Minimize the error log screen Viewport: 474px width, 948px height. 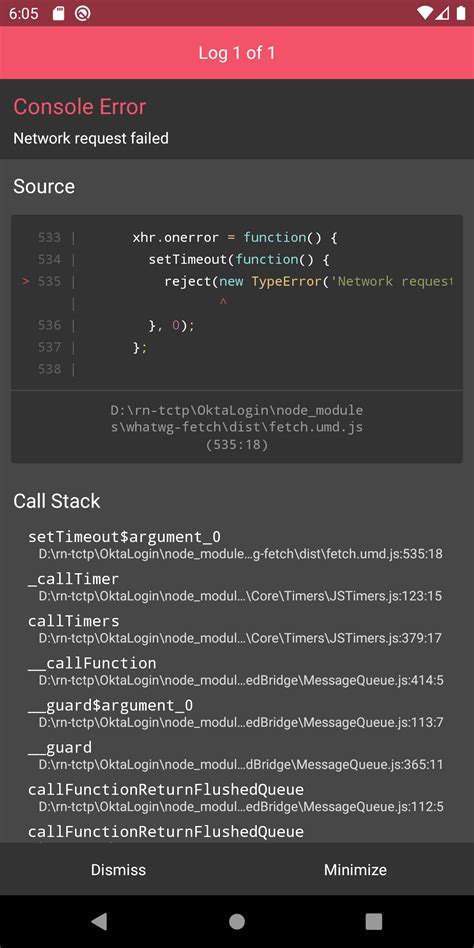coord(356,869)
